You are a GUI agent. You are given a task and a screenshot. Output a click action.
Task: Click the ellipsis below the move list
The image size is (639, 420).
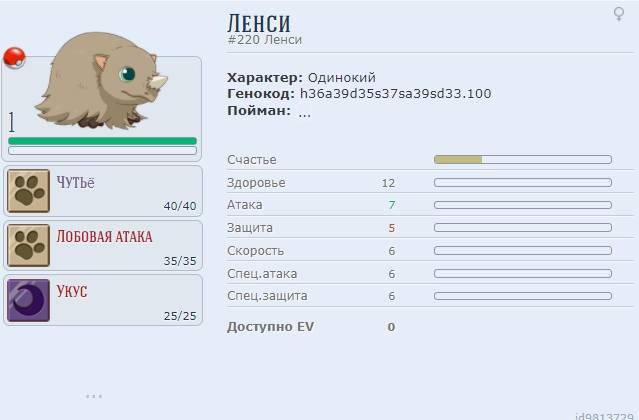[94, 396]
